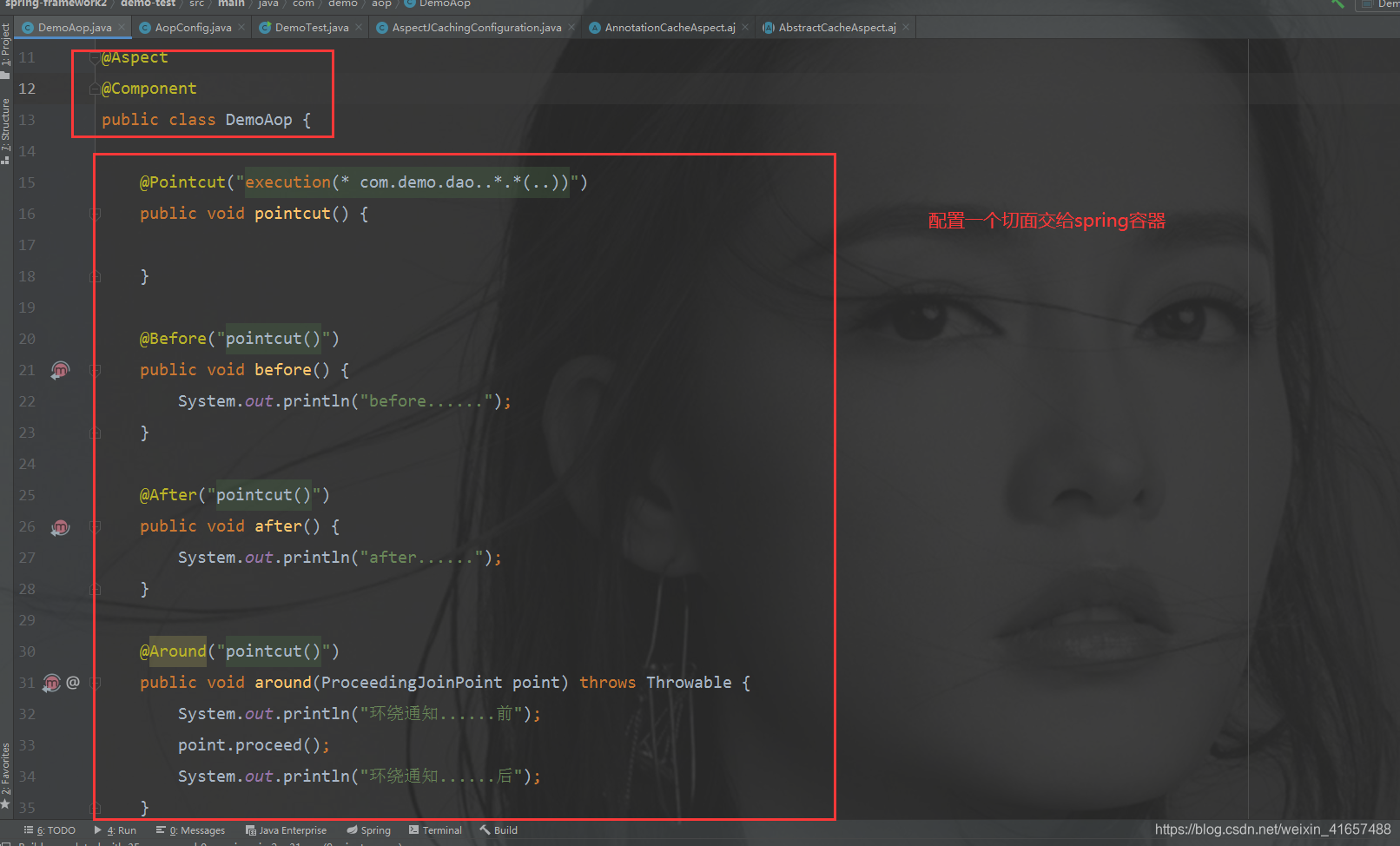Screen dimensions: 1400x846
Task: Open the run configuration dropdown at top right
Action: (x=1379, y=4)
